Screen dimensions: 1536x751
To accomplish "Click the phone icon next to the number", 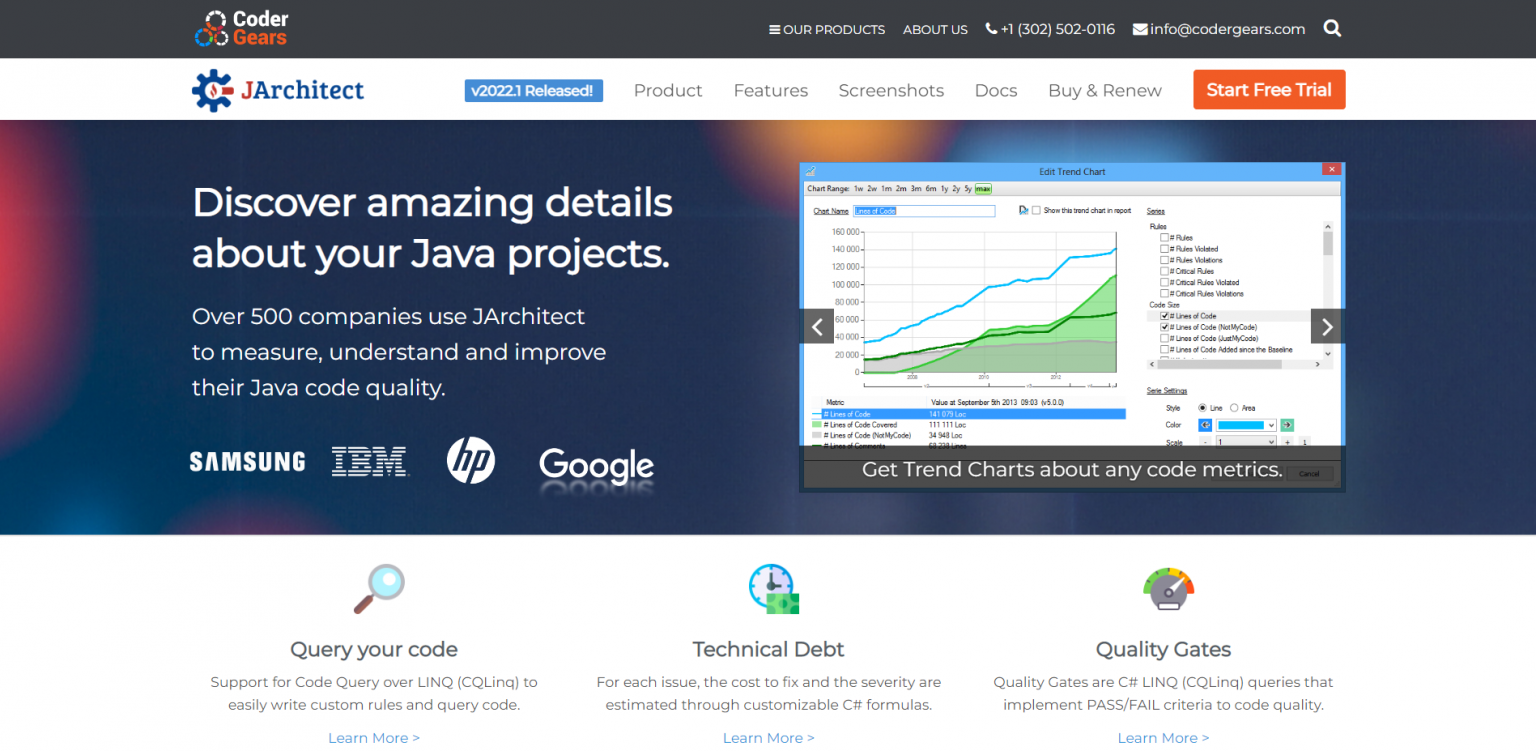I will 990,28.
